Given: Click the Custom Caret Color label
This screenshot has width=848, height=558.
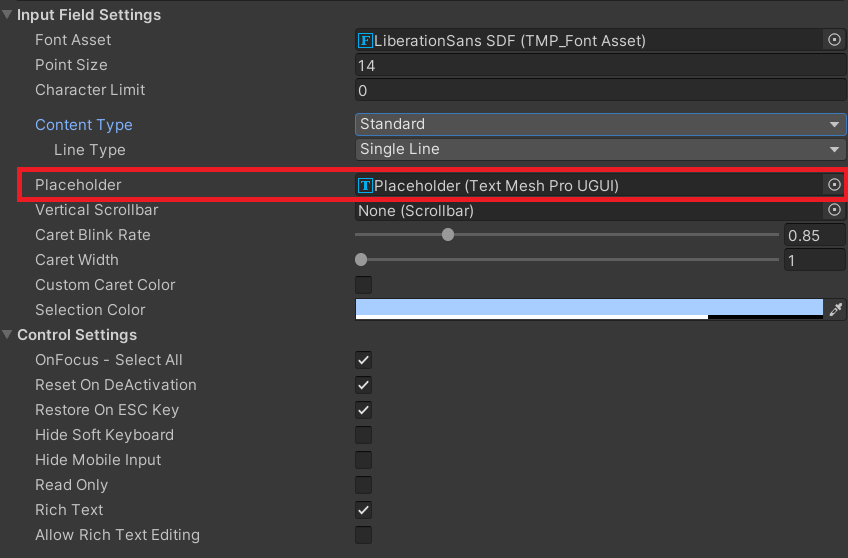Looking at the screenshot, I should (x=105, y=285).
